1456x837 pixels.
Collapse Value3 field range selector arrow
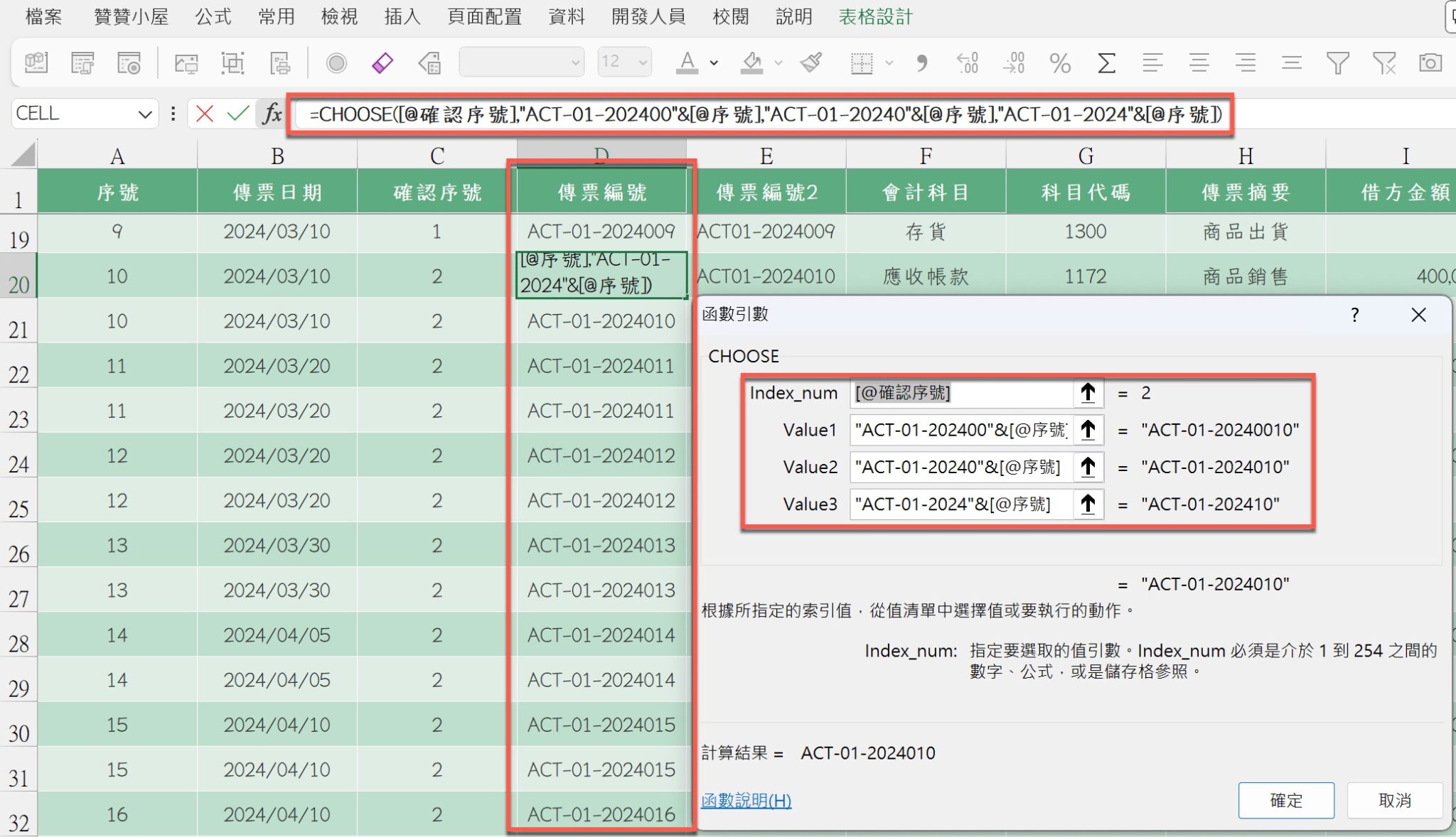[1088, 504]
